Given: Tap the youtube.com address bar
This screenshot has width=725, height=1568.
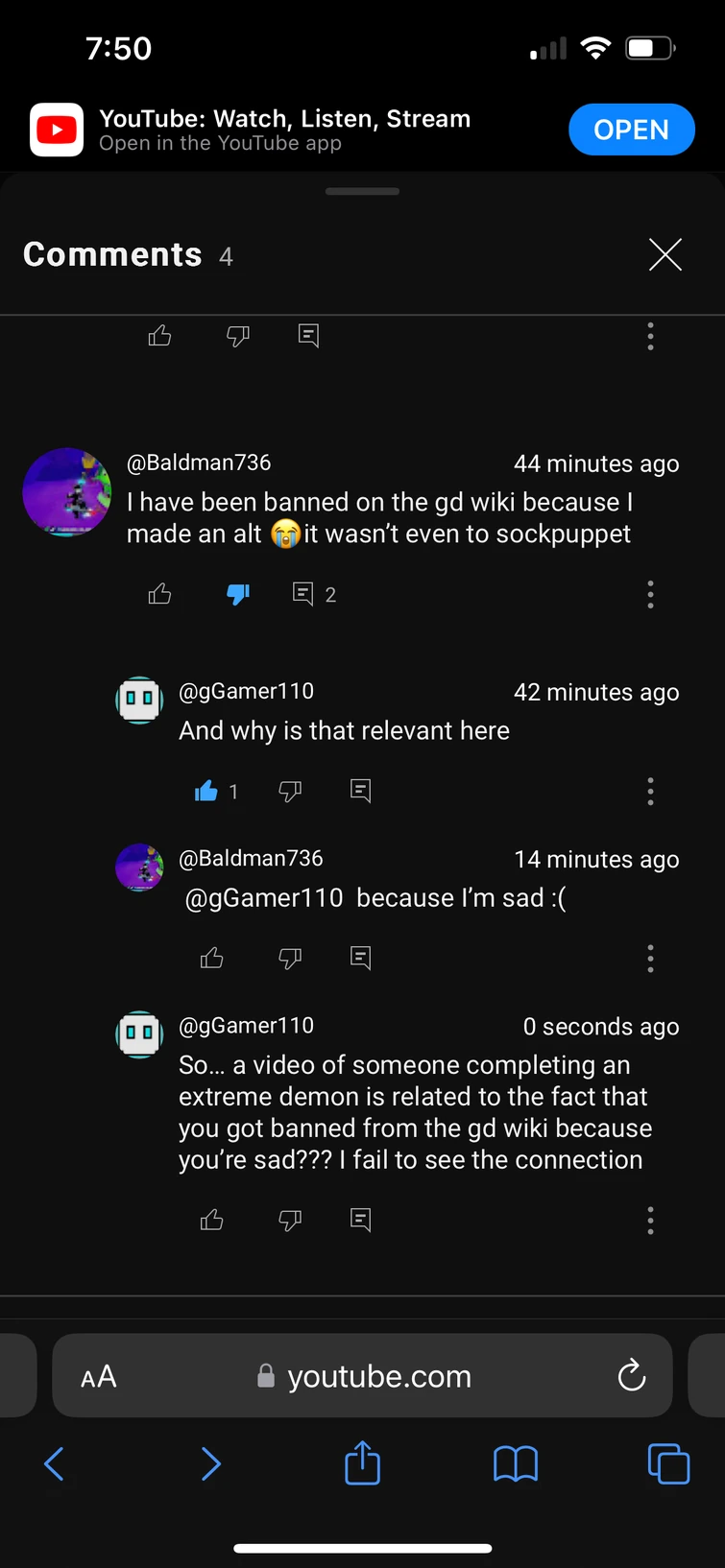Looking at the screenshot, I should (365, 1376).
